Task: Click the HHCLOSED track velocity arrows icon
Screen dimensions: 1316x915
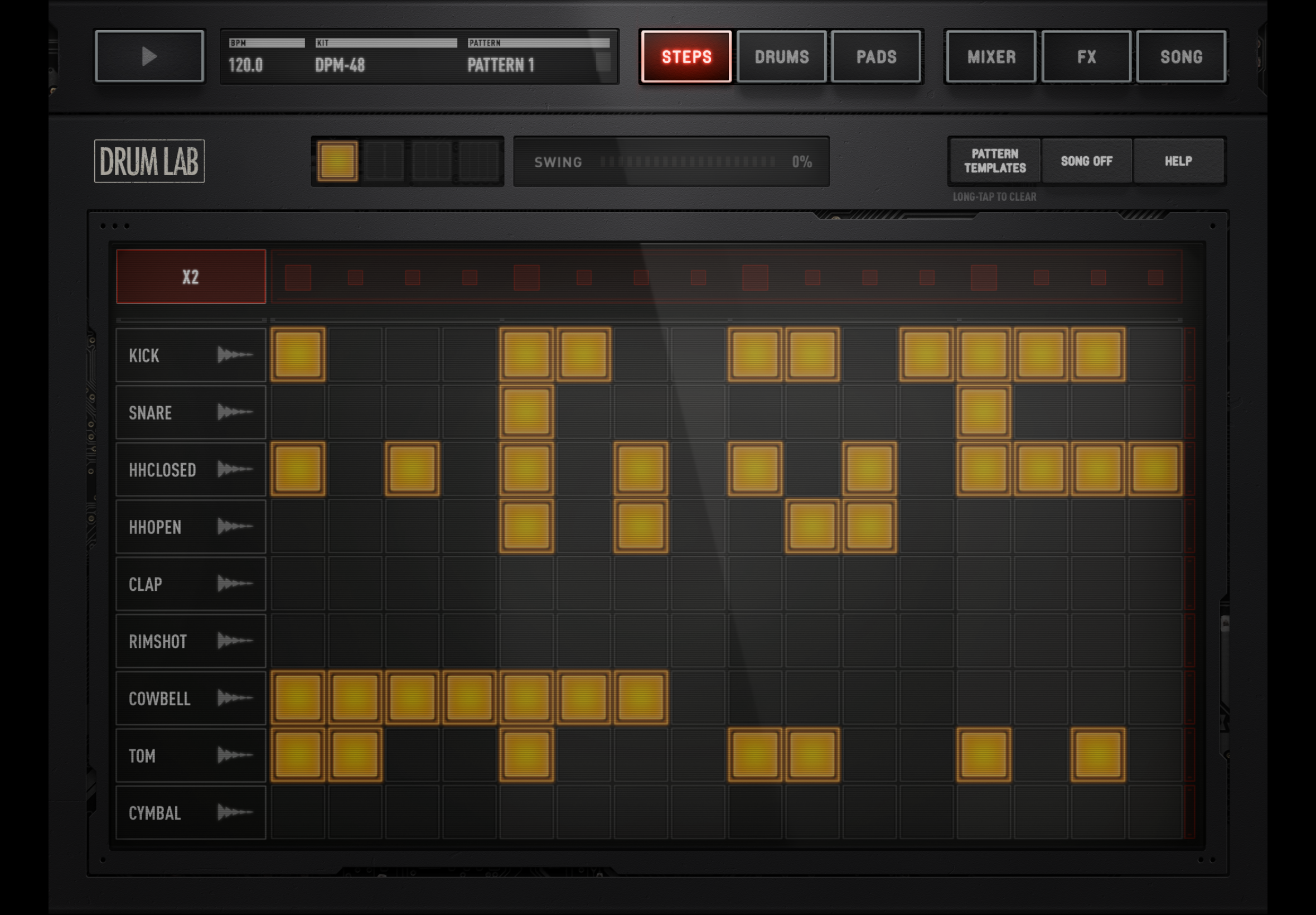Action: 235,470
